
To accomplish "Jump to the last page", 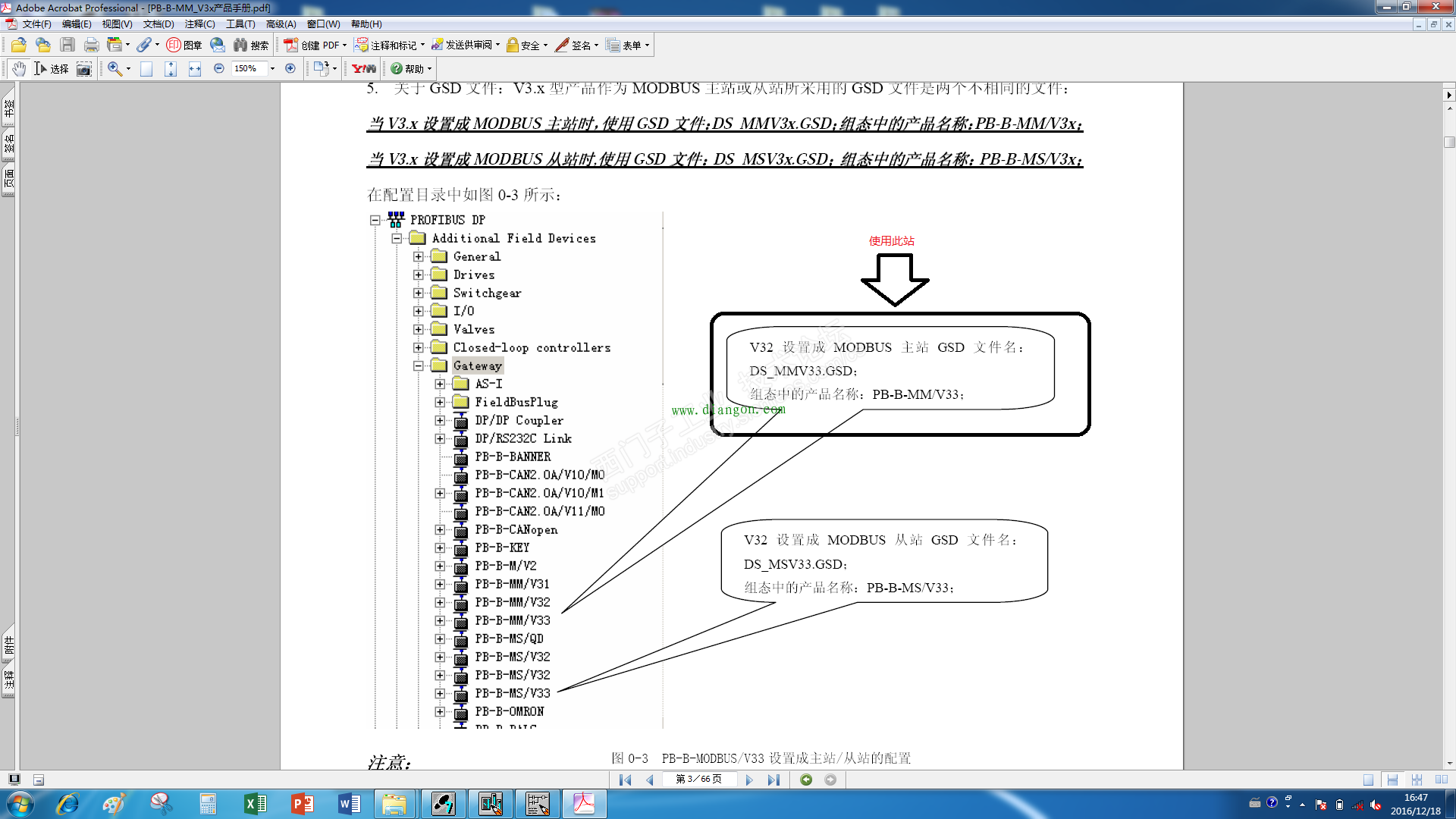I will point(773,780).
